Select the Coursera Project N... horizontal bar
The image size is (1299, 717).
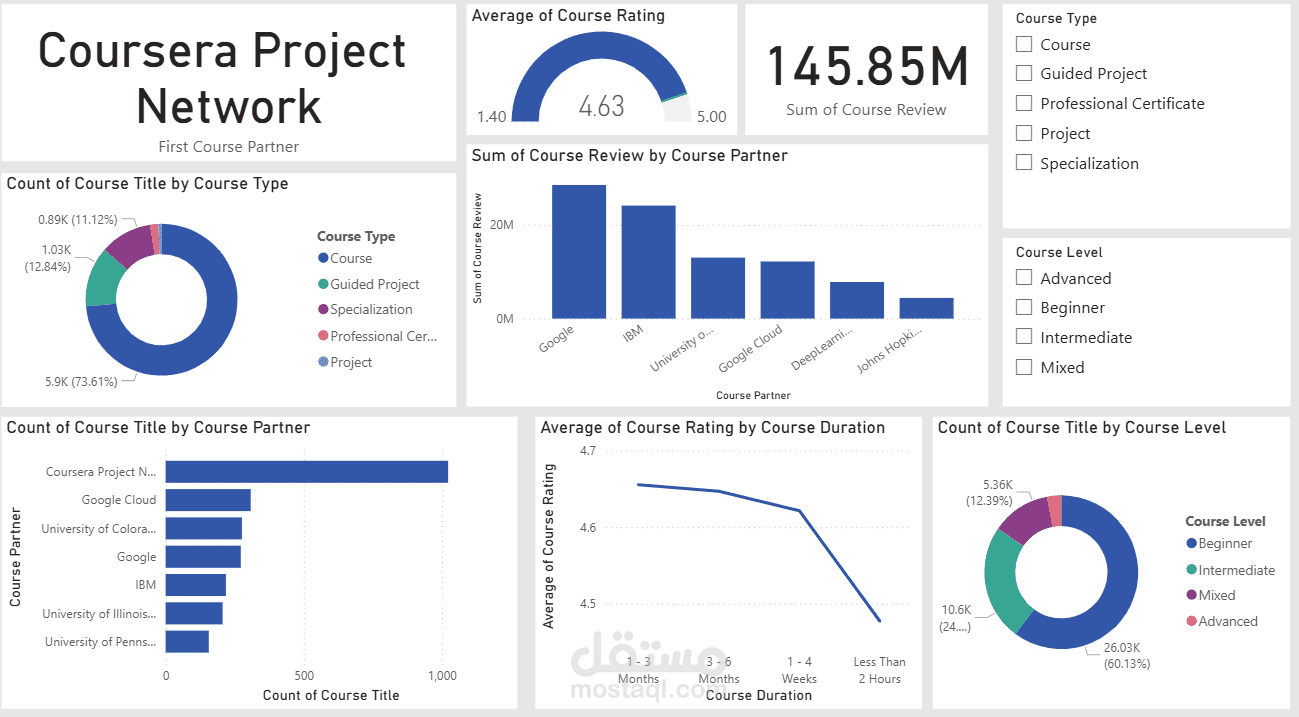click(307, 472)
